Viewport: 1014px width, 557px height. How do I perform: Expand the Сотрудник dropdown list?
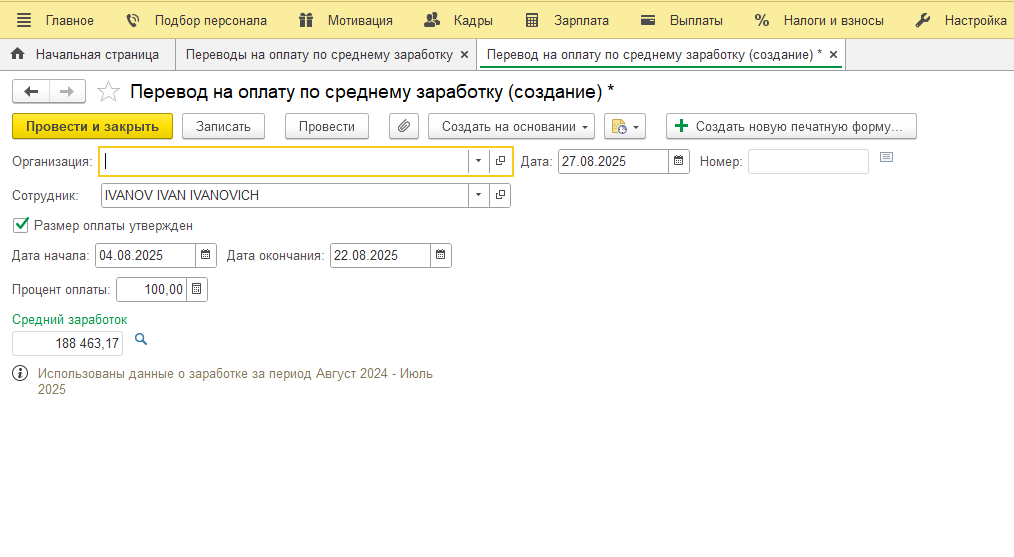point(478,195)
